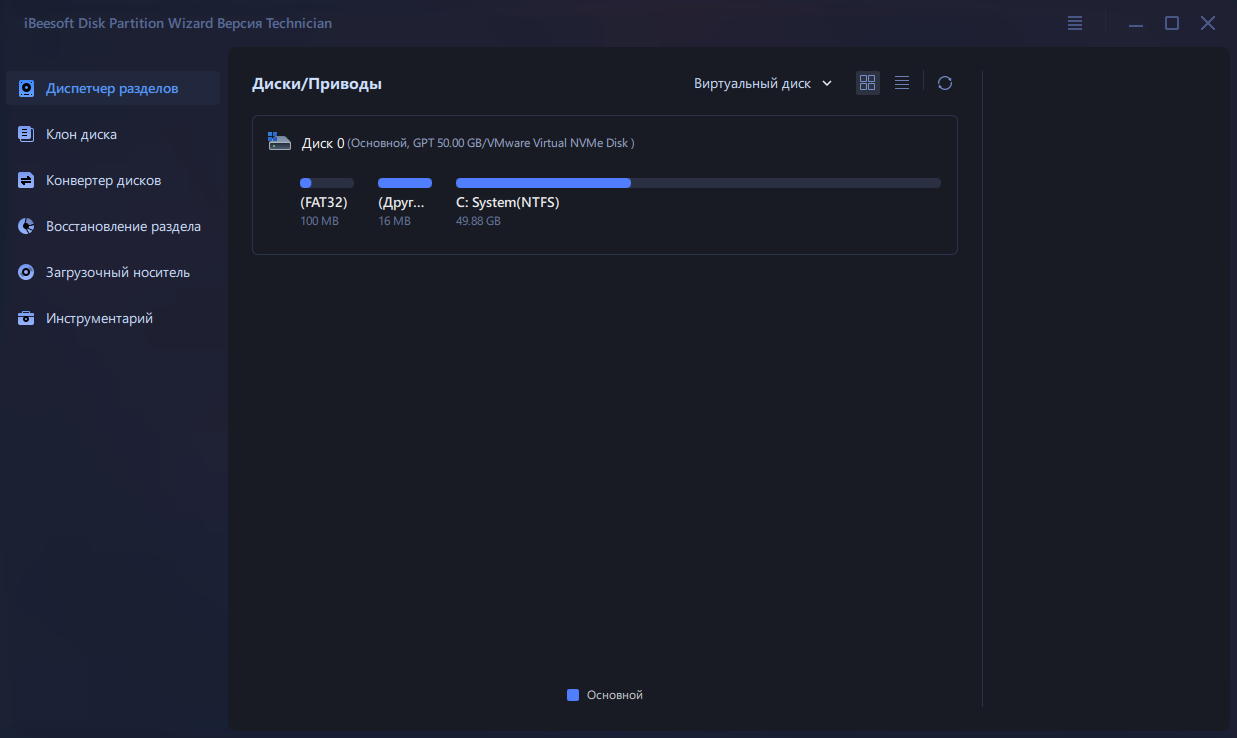The image size is (1237, 738).
Task: Click the C: System usage bar
Action: (698, 183)
